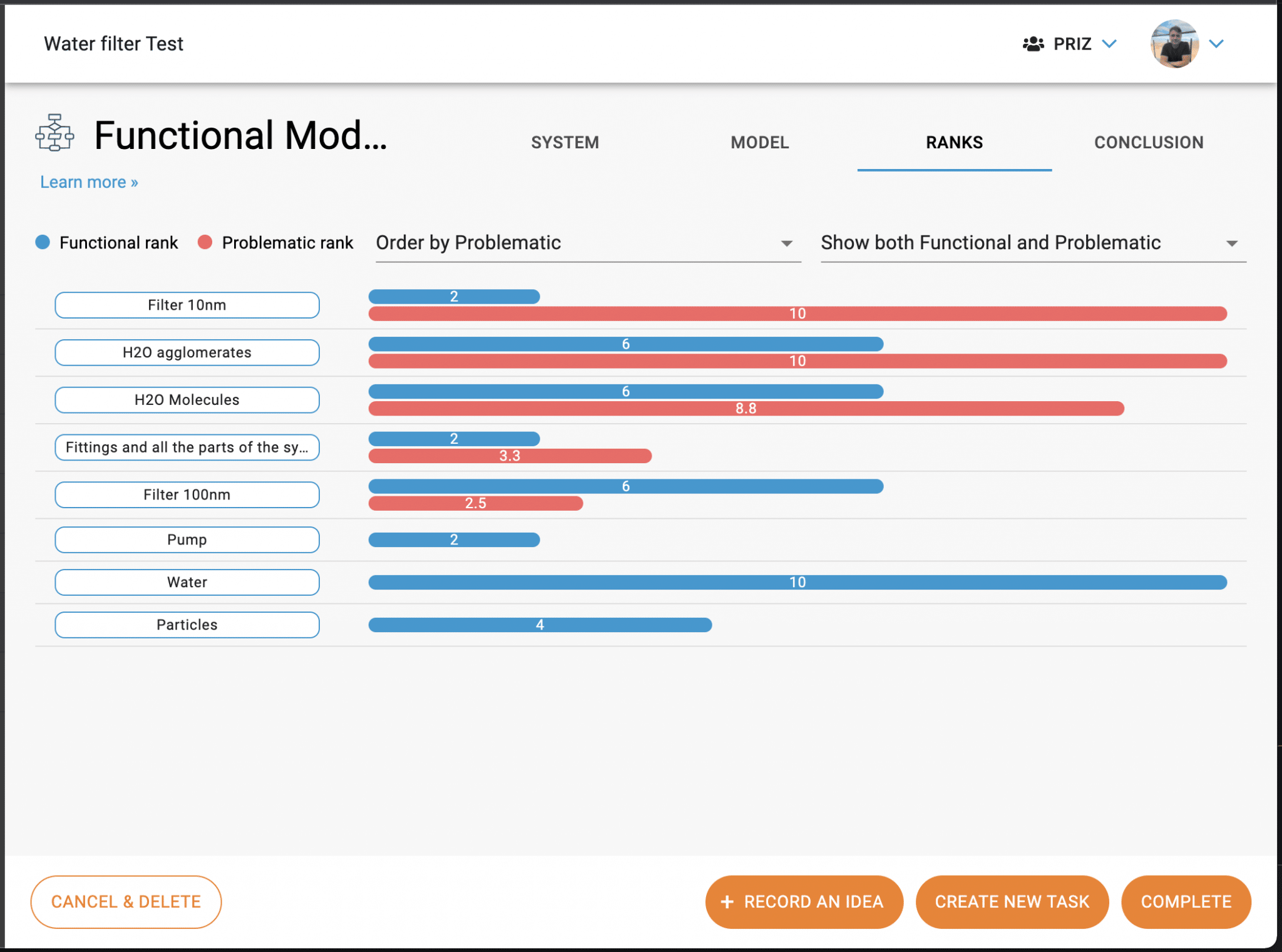Click the Water rank bar showing 10
The image size is (1282, 952).
(x=797, y=581)
